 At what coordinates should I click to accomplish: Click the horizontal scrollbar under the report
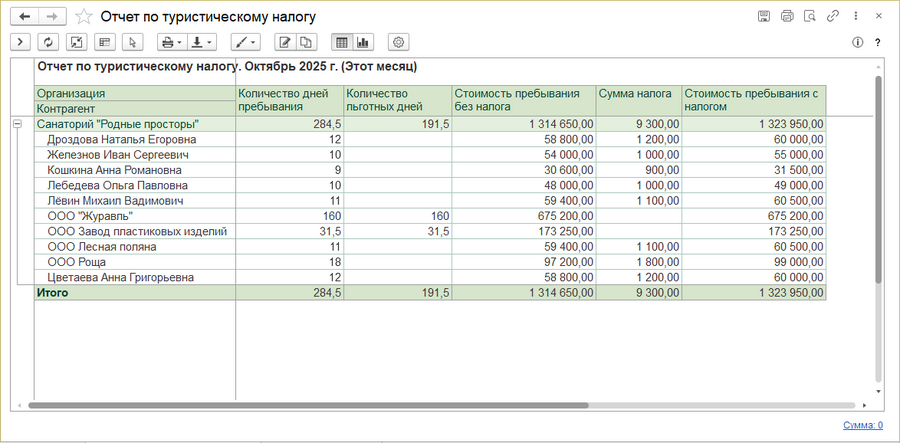300,406
